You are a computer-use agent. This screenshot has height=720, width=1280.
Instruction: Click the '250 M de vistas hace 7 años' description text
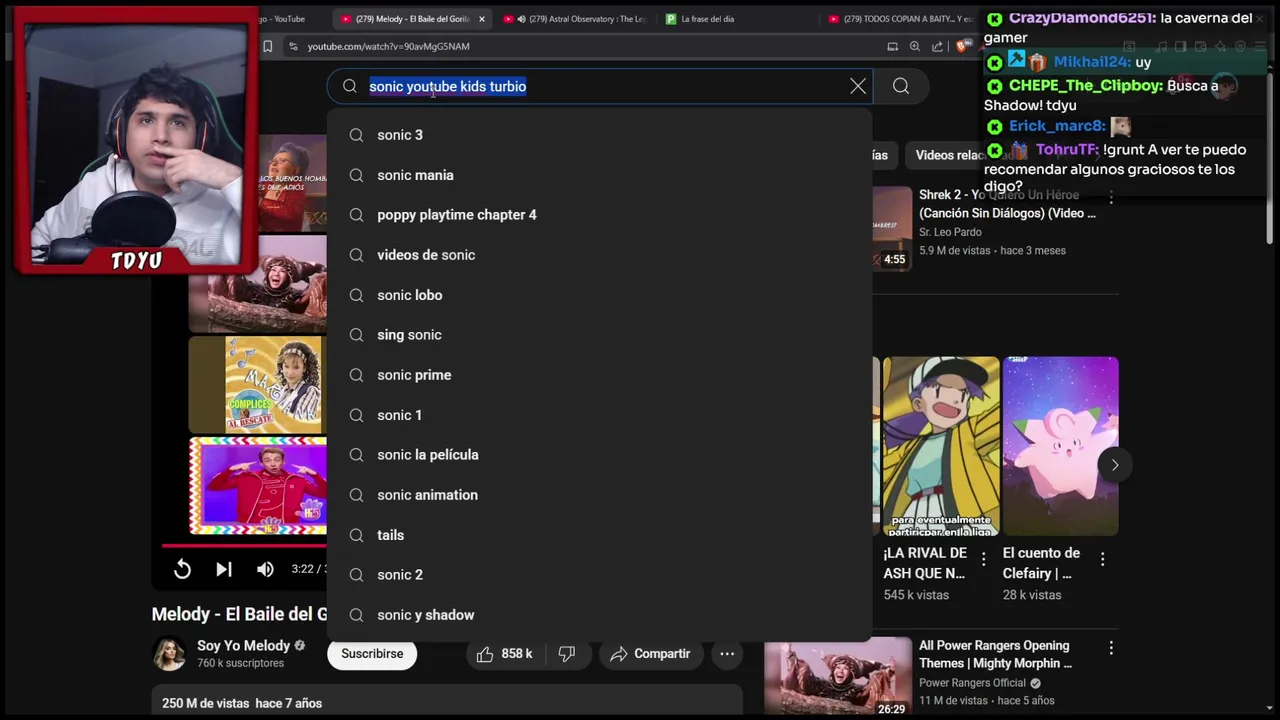coord(242,703)
